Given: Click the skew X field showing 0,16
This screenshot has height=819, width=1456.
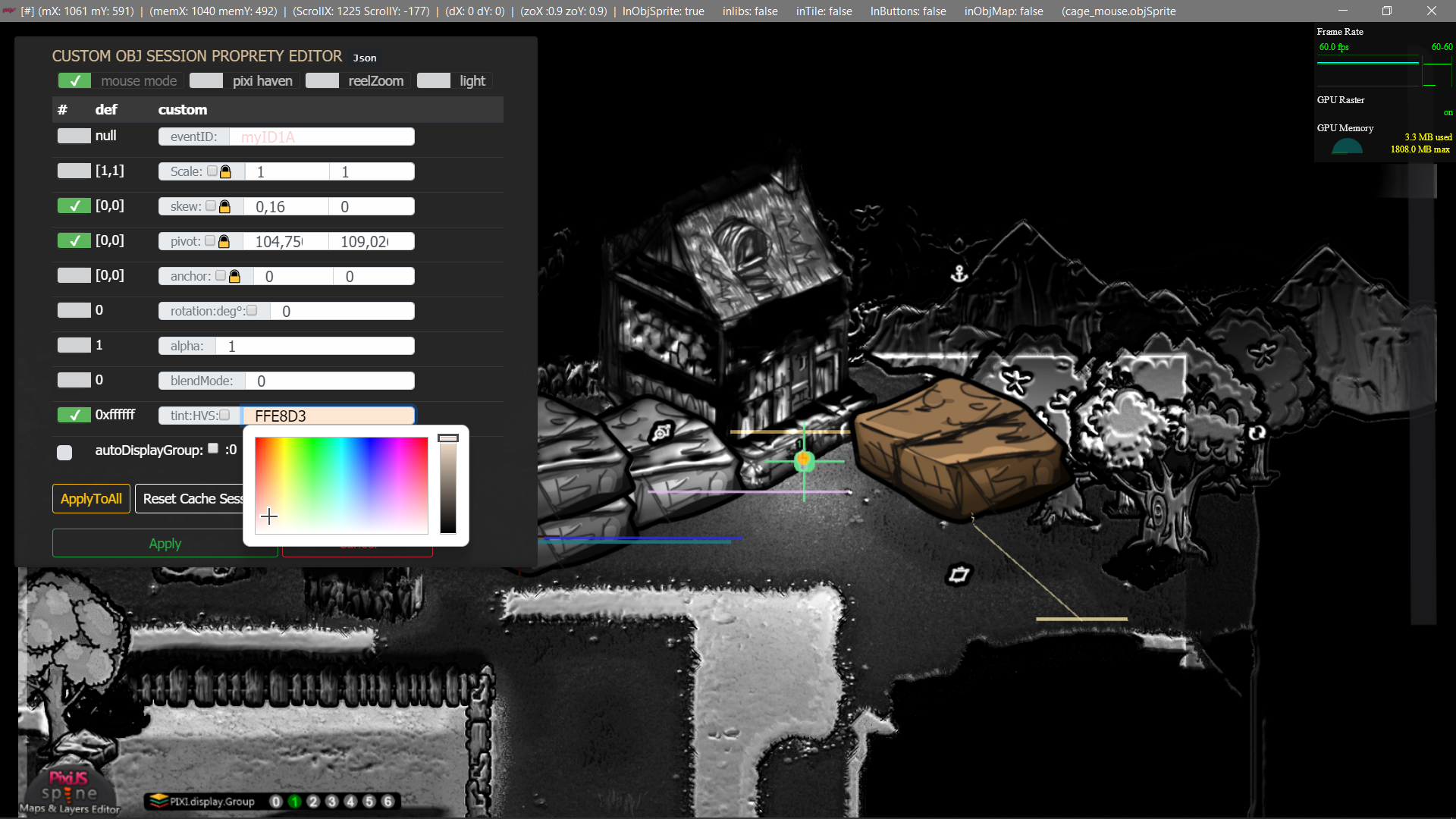Looking at the screenshot, I should click(x=285, y=207).
